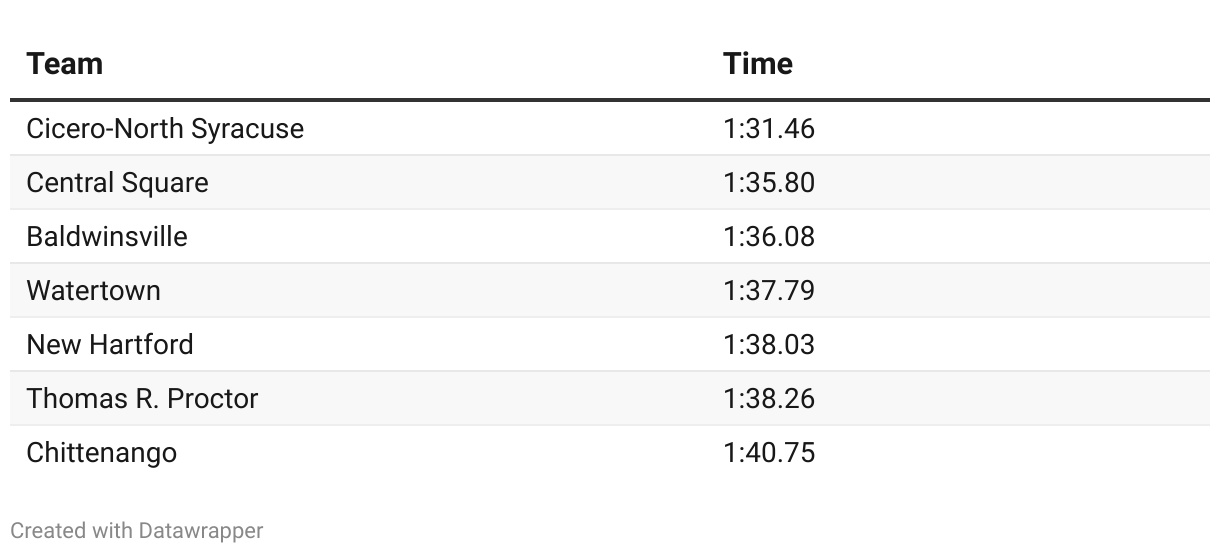Click the 1:38.26 time value
The image size is (1220, 554).
point(769,399)
